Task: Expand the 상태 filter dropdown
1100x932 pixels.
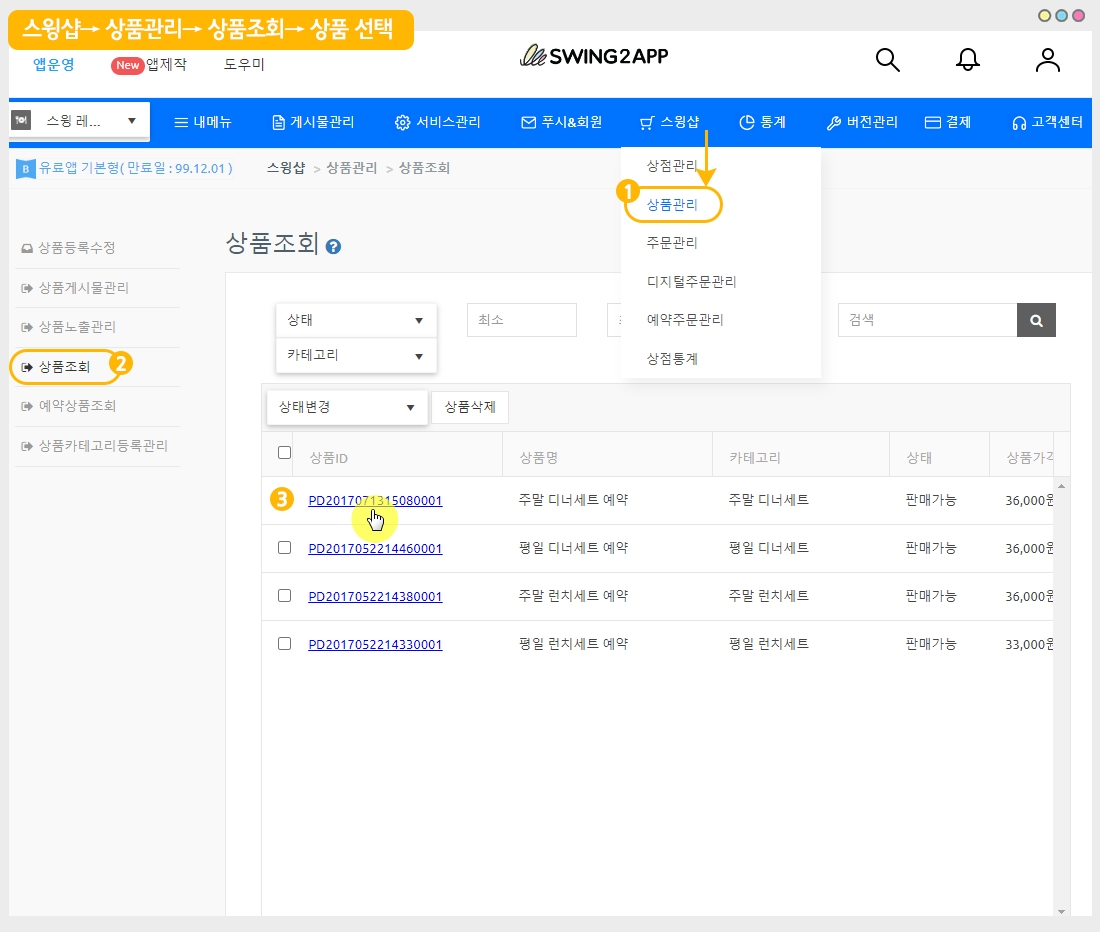Action: tap(356, 321)
